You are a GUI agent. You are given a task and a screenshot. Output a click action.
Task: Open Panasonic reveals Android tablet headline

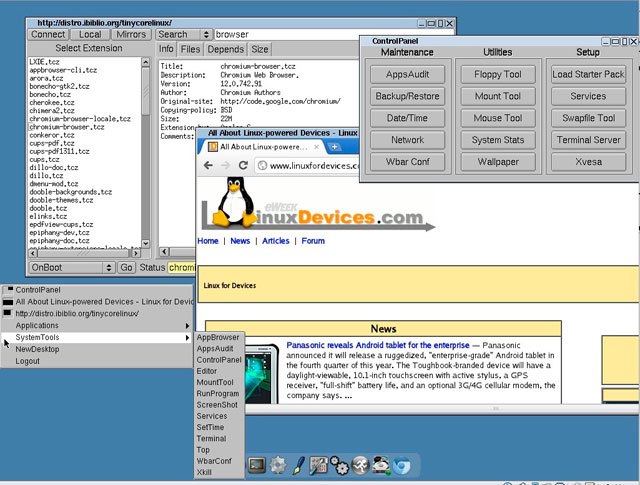(x=378, y=345)
